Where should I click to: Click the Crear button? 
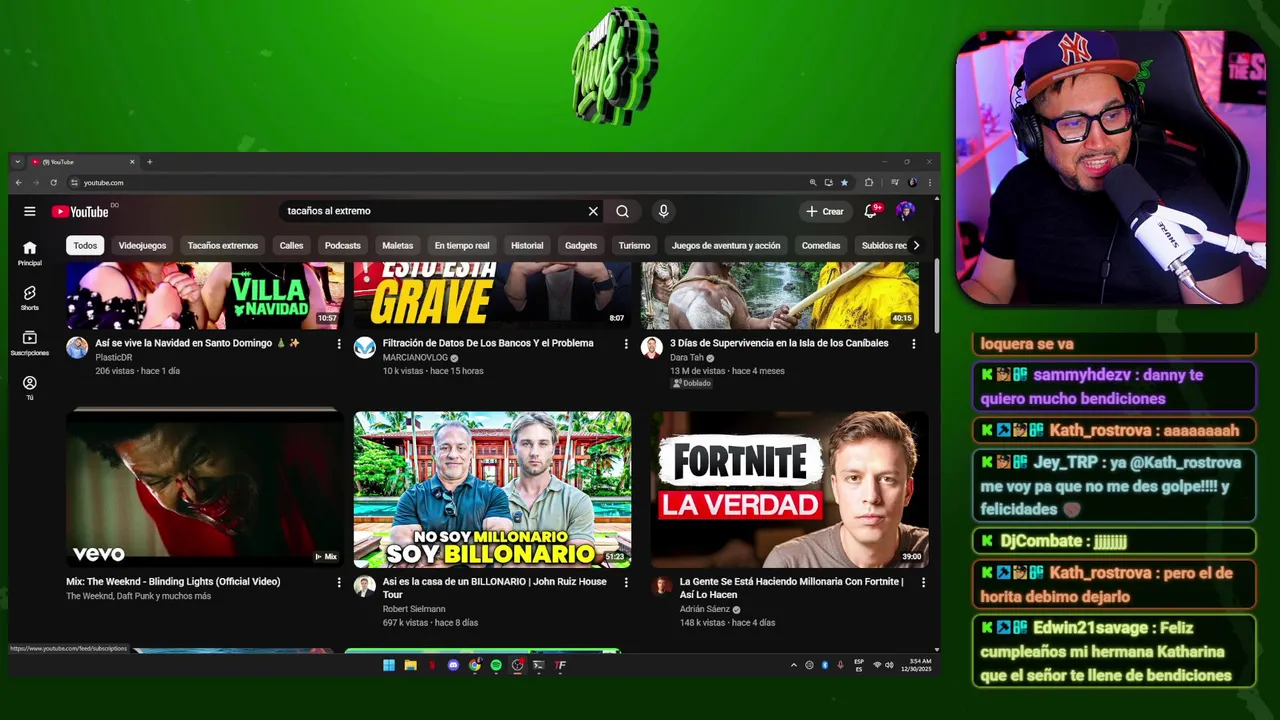(x=825, y=211)
